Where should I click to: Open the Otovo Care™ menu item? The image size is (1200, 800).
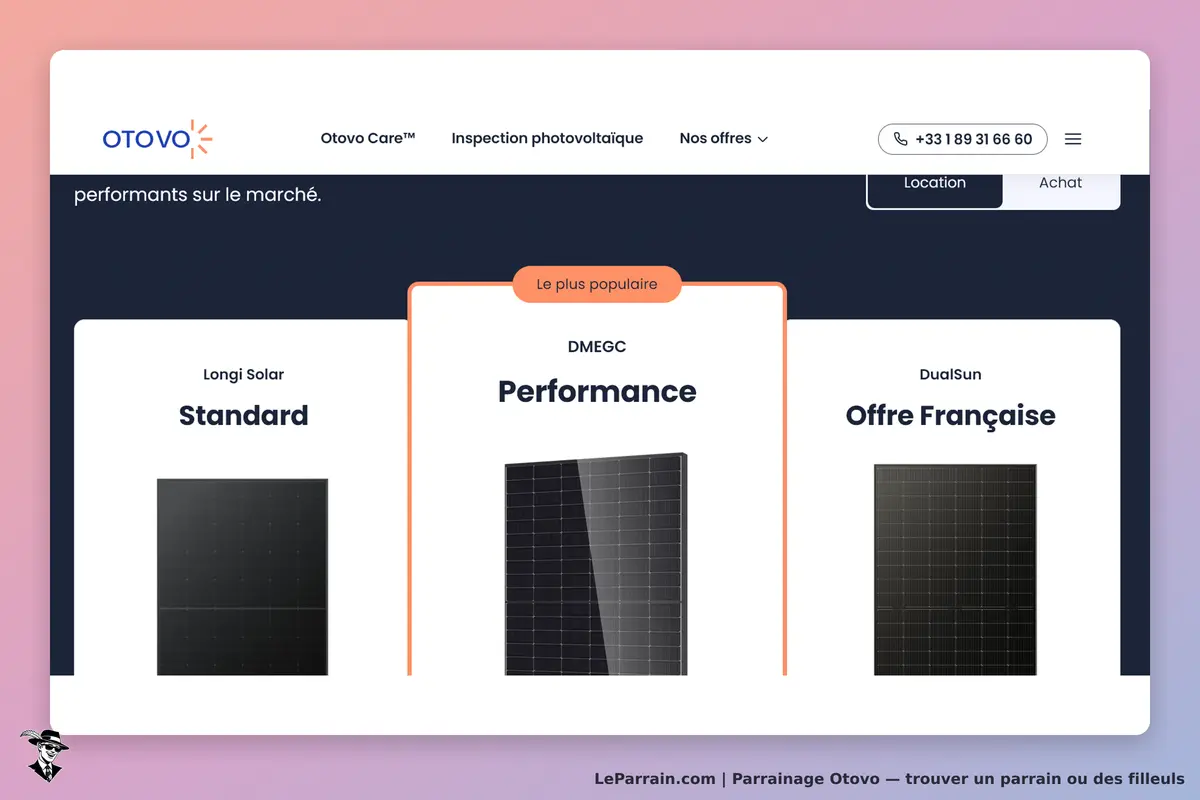tap(368, 139)
